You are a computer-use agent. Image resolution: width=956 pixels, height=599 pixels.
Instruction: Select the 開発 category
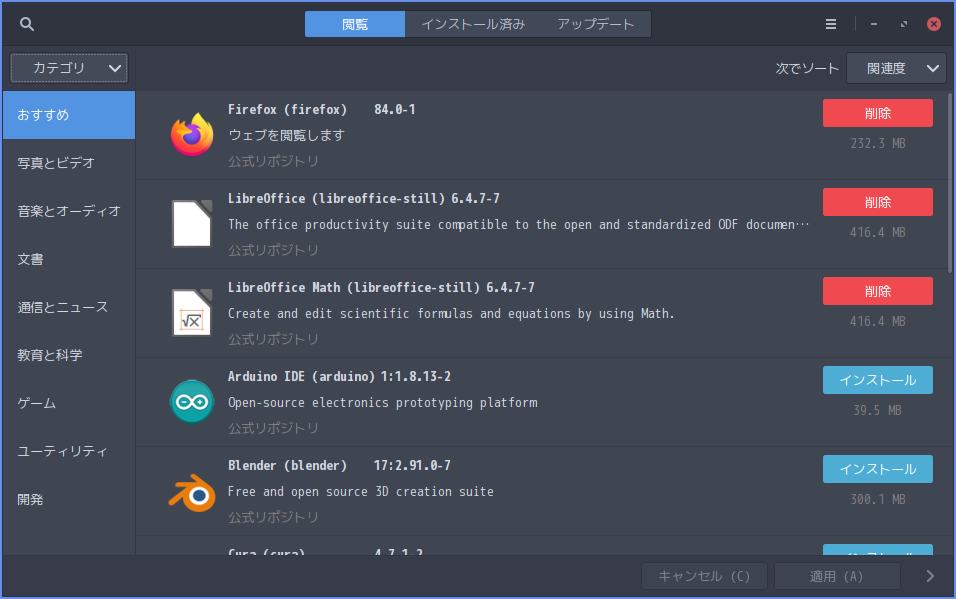pos(69,500)
